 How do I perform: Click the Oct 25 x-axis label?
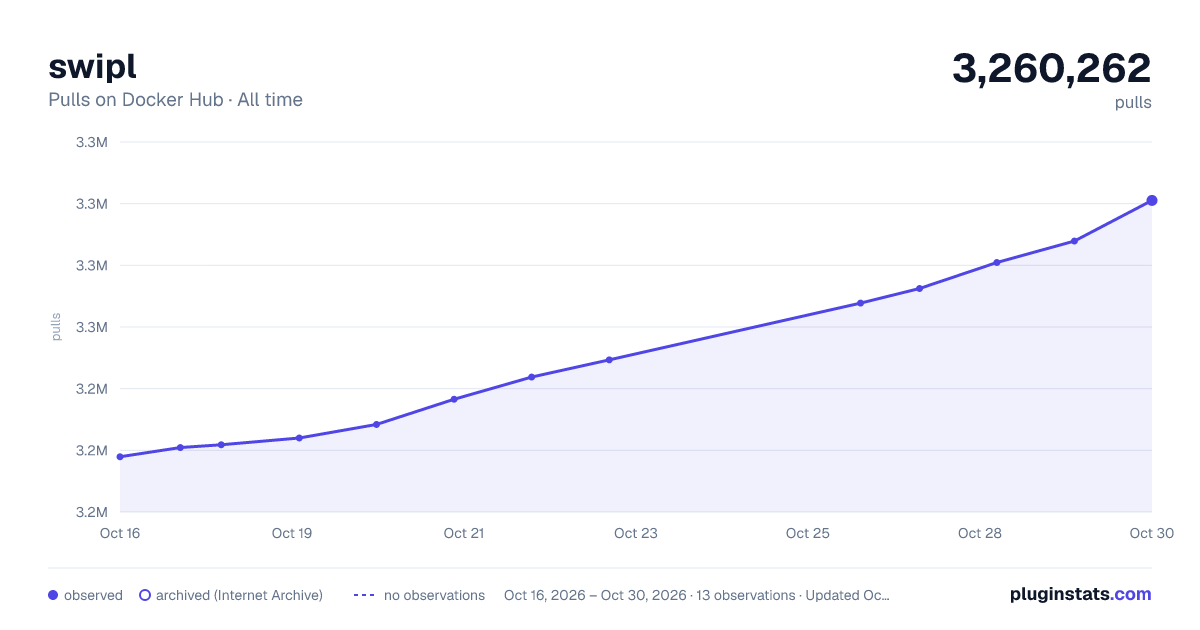coord(808,533)
